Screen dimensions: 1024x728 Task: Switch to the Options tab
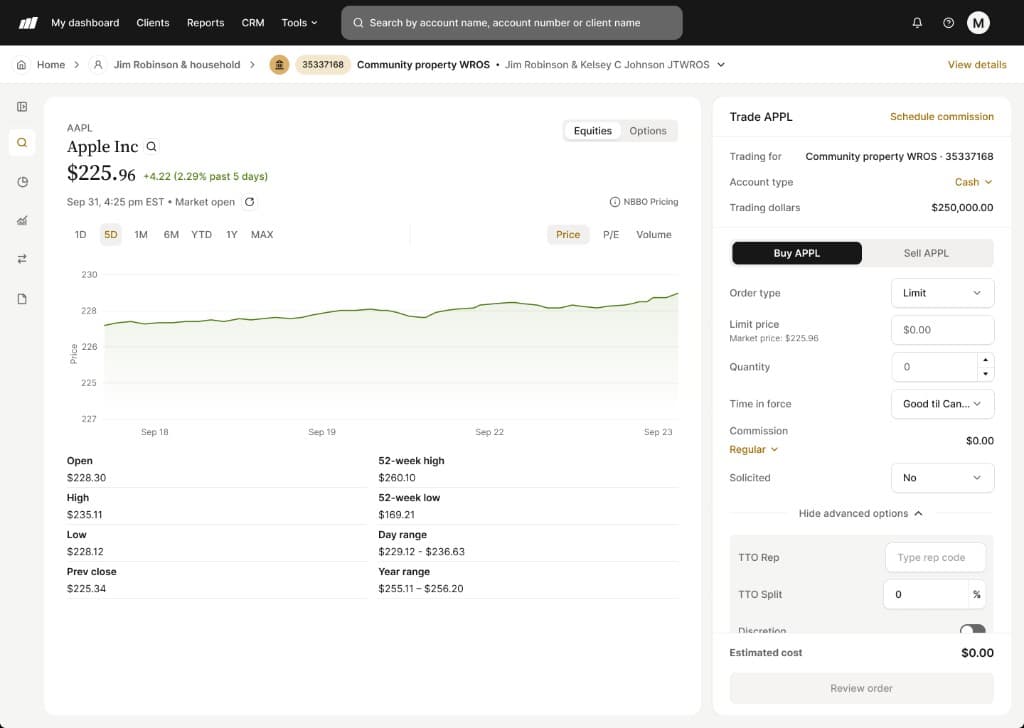648,131
